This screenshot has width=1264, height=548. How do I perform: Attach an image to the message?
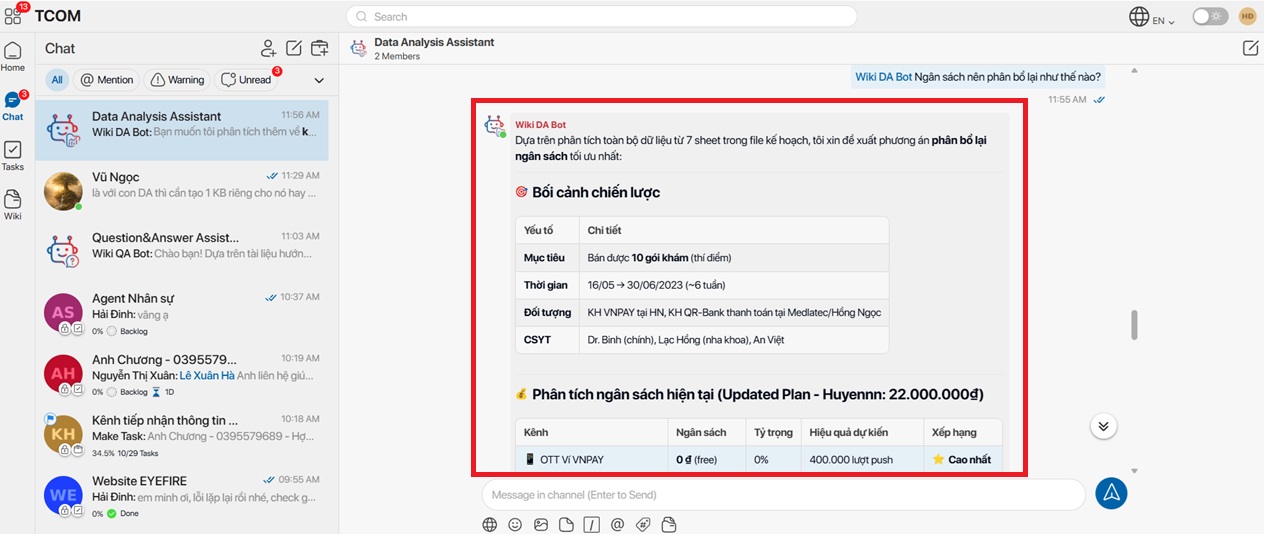point(541,524)
